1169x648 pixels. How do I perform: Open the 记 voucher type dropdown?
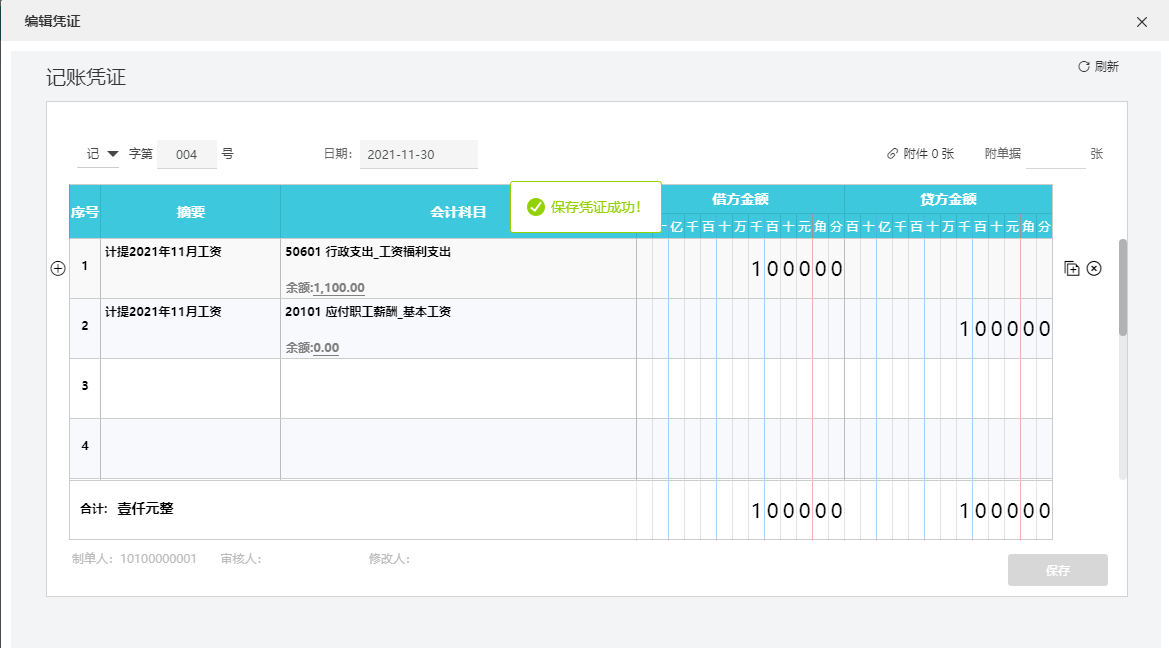102,154
